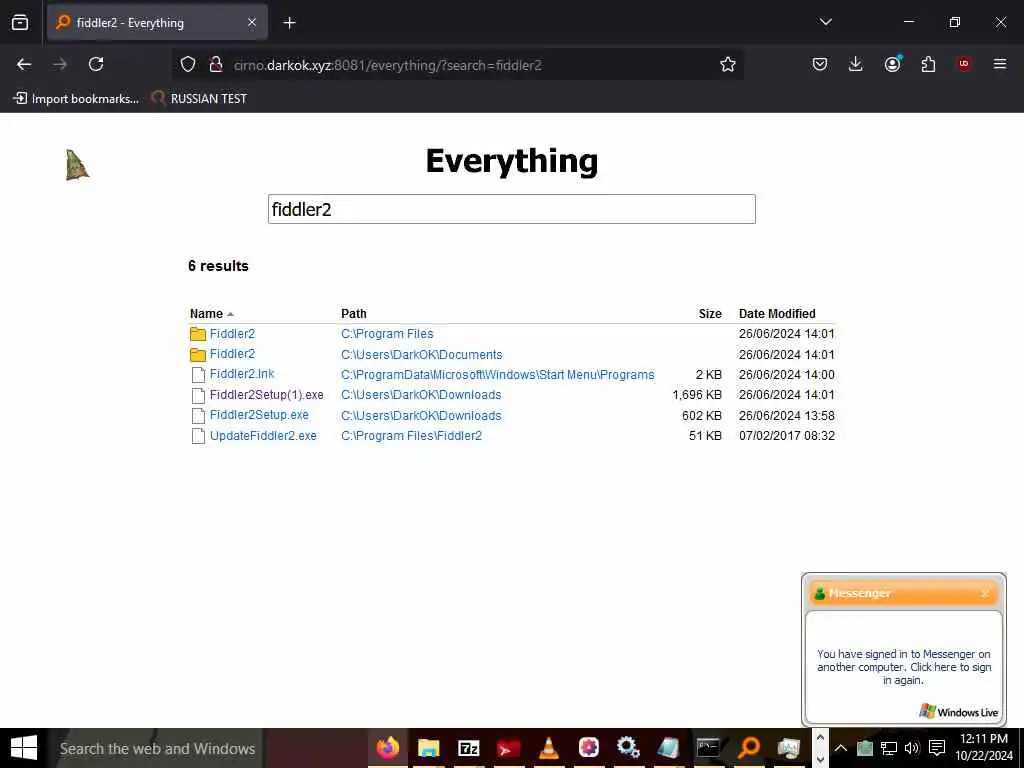Bookmark this page with the star icon

tap(728, 64)
